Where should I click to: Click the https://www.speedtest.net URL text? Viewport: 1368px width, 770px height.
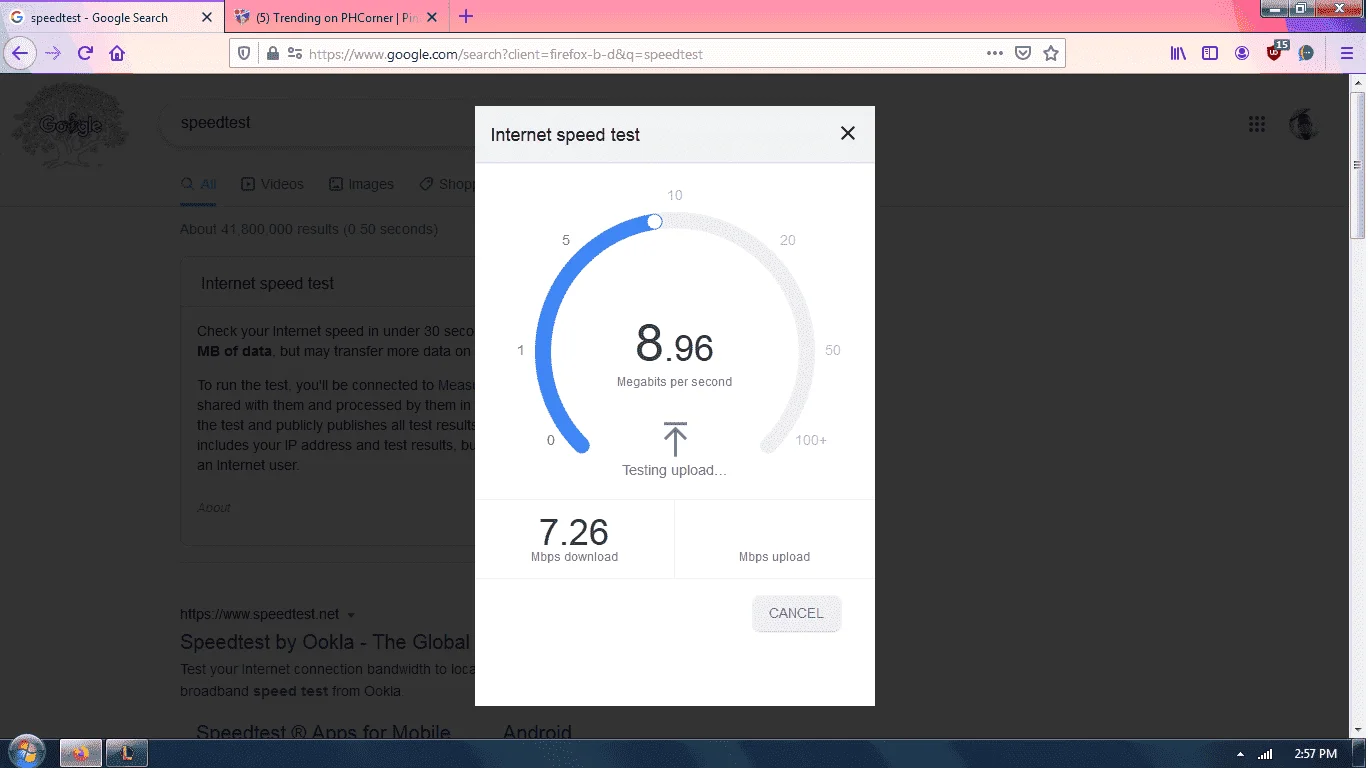click(x=260, y=614)
